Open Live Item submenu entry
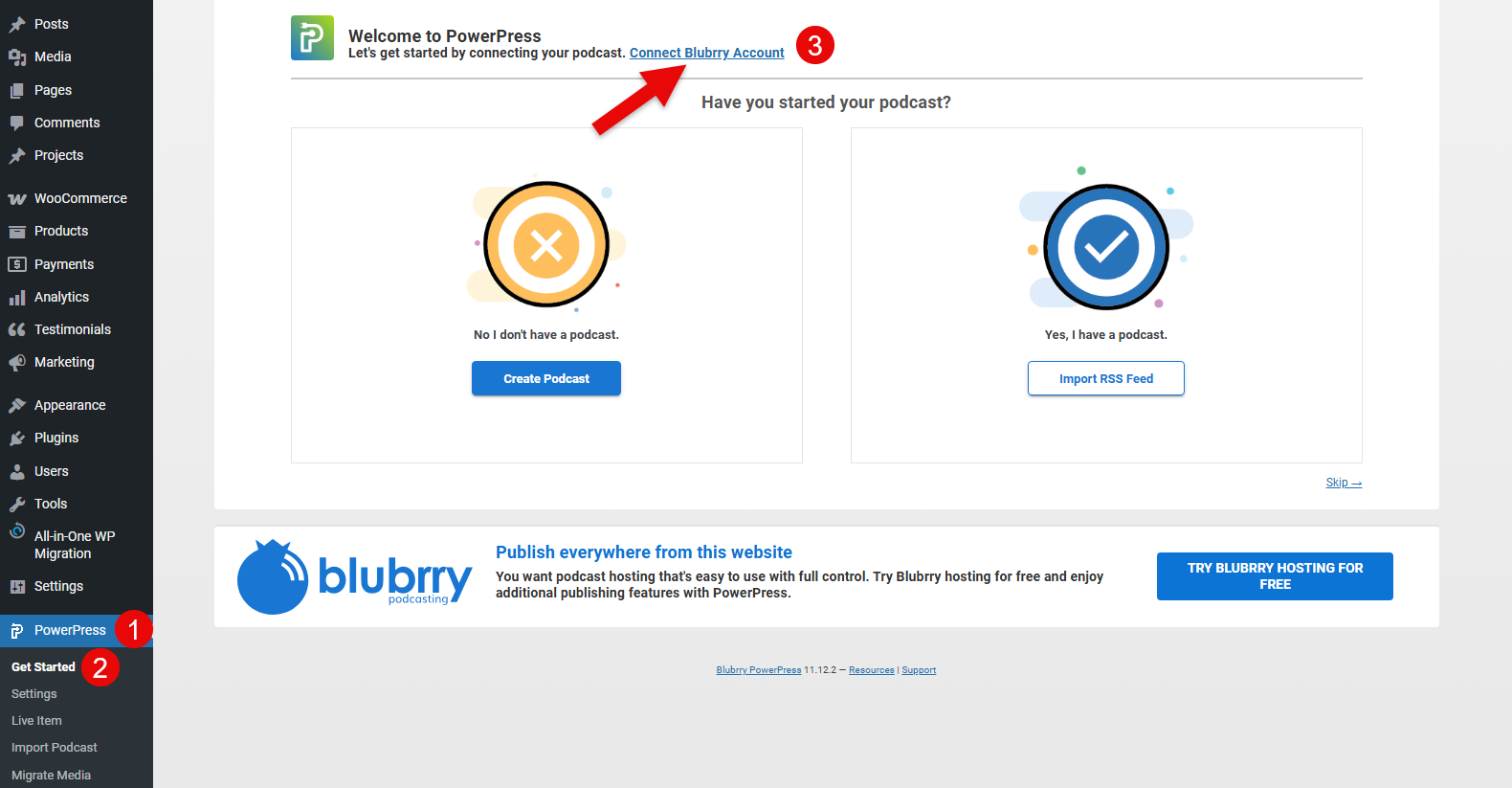This screenshot has height=788, width=1512. point(36,721)
